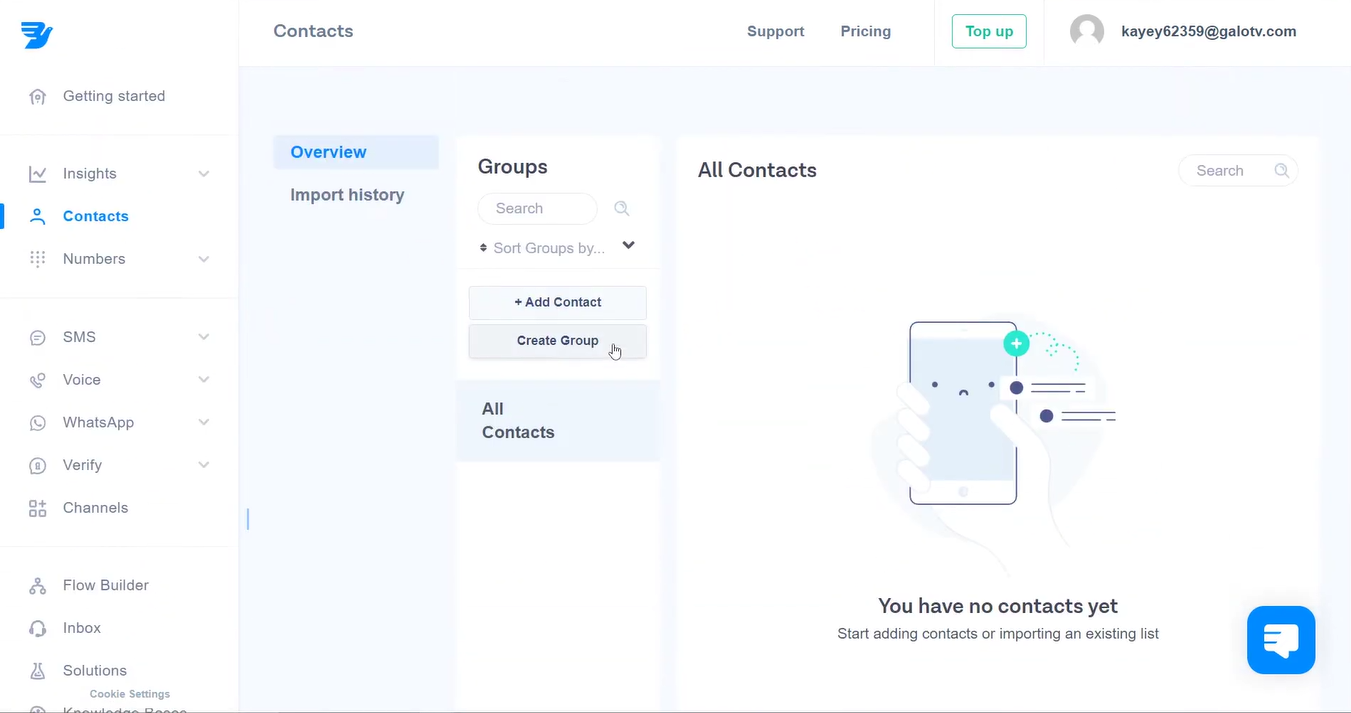Click the Voice phone icon
Image resolution: width=1351 pixels, height=713 pixels.
pos(38,380)
